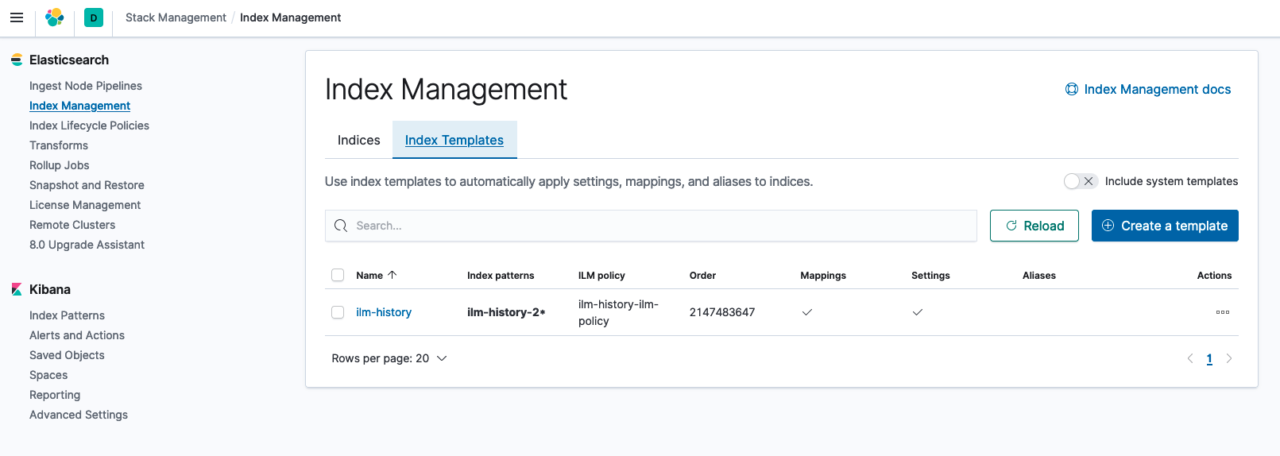Click the Elasticsearch section logo icon

16,60
